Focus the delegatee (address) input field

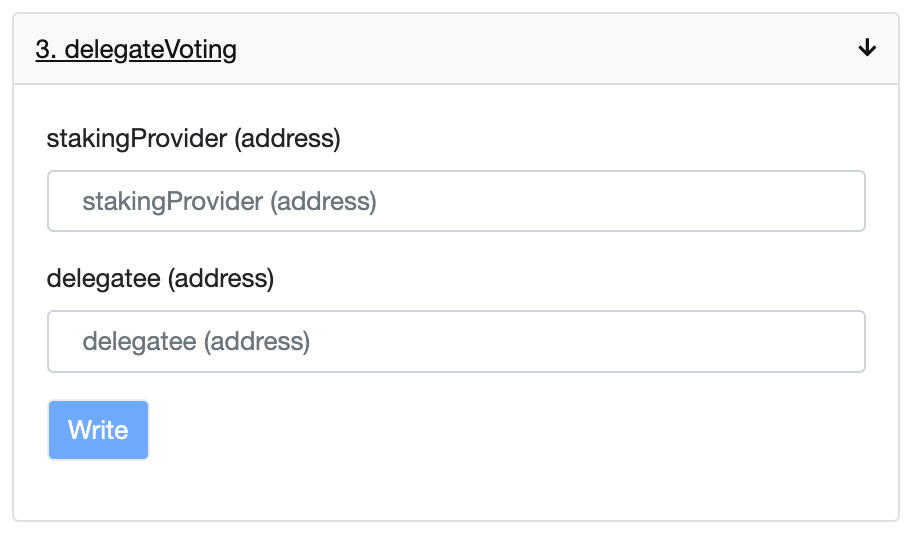pyautogui.click(x=456, y=341)
